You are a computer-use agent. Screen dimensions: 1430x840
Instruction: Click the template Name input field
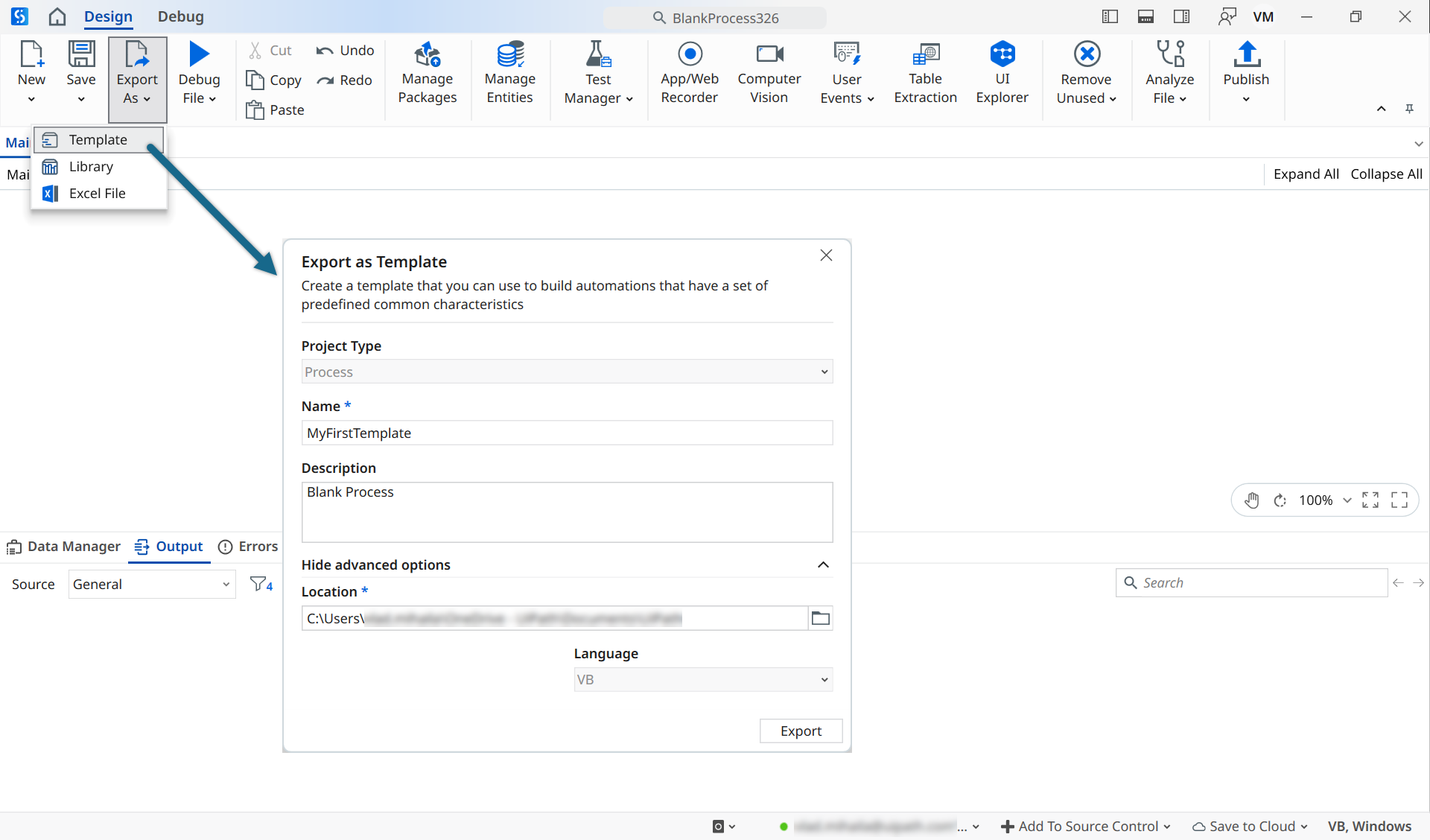(x=566, y=433)
